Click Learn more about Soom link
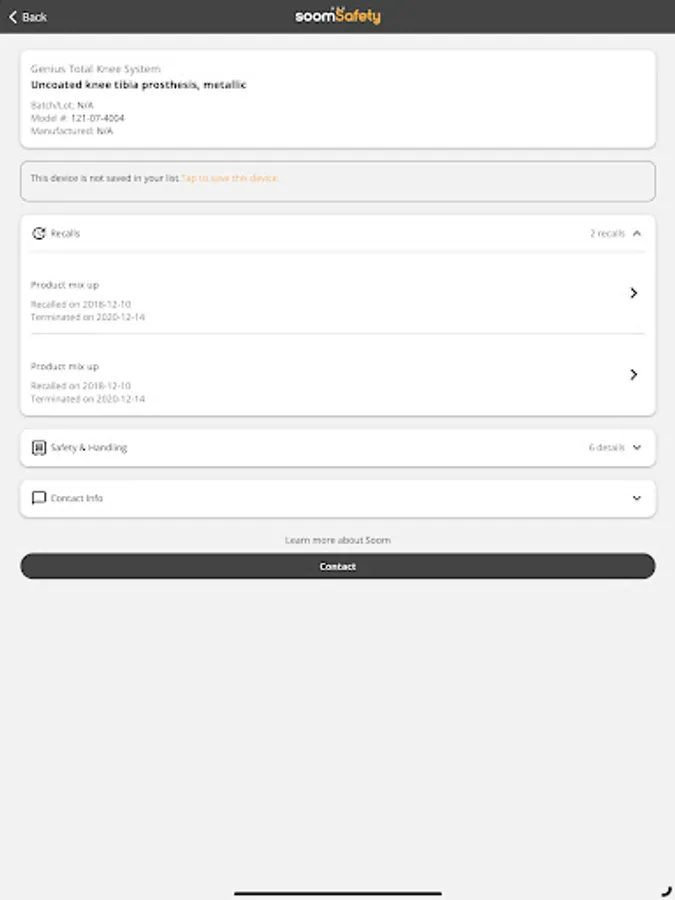 (338, 540)
